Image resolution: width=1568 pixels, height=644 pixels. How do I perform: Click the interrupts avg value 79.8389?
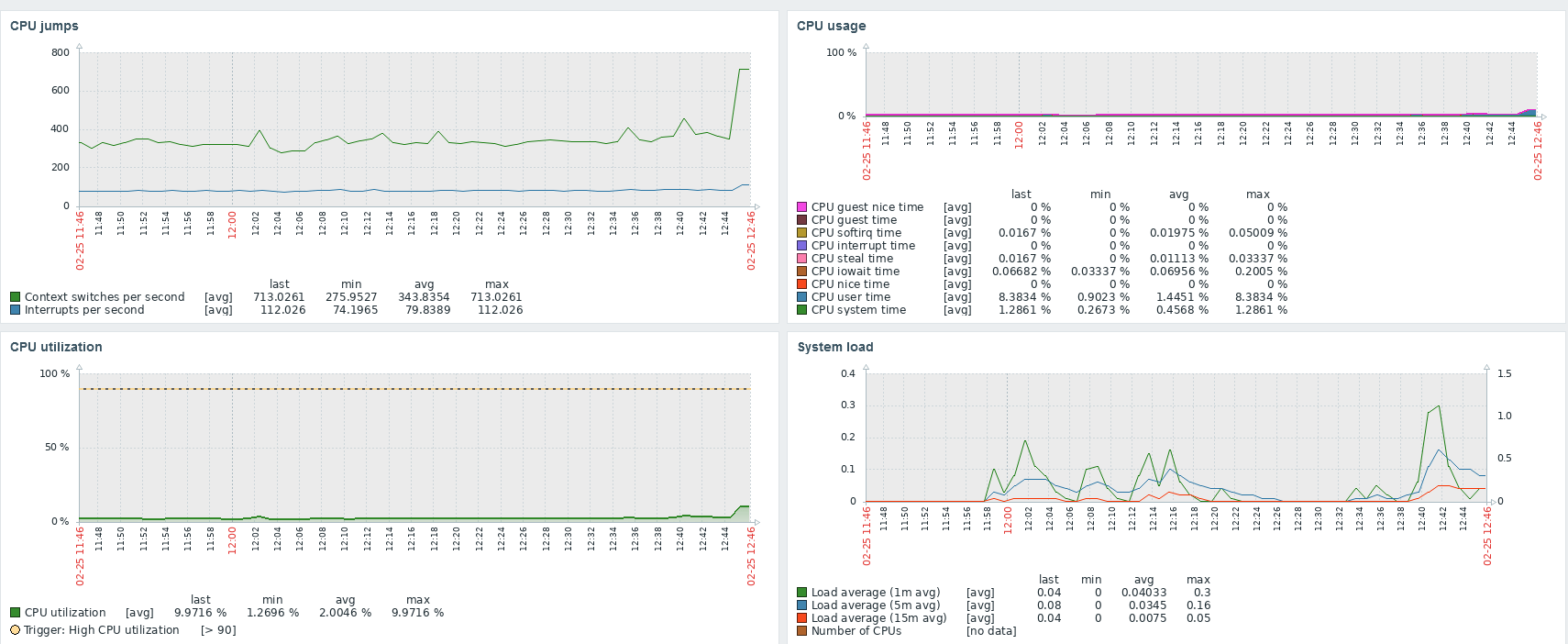428,310
